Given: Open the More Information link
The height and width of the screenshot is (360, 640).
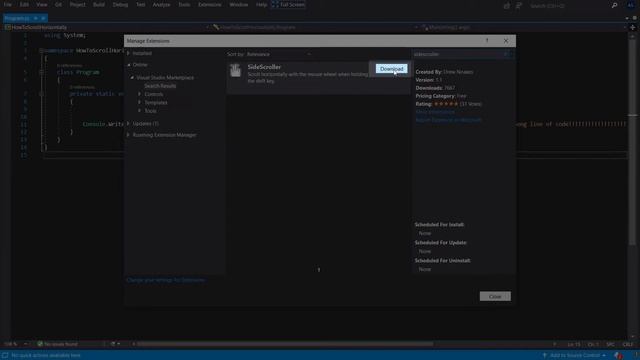Looking at the screenshot, I should pos(435,112).
